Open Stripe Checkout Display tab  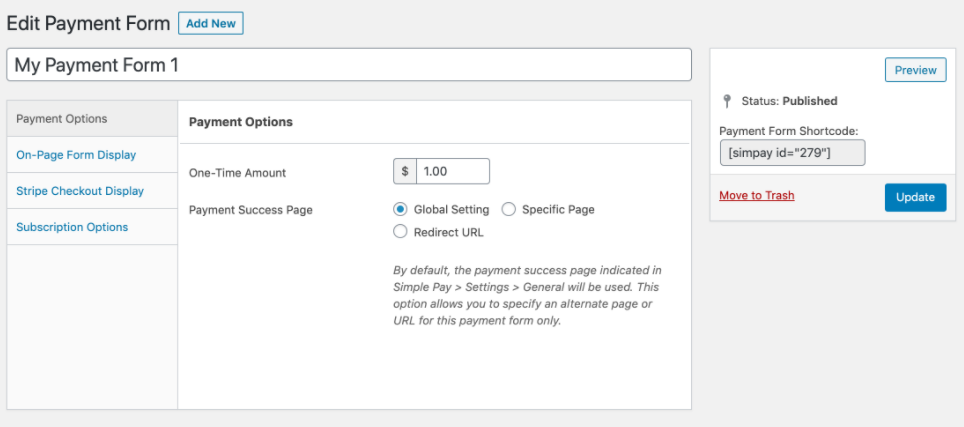click(92, 191)
